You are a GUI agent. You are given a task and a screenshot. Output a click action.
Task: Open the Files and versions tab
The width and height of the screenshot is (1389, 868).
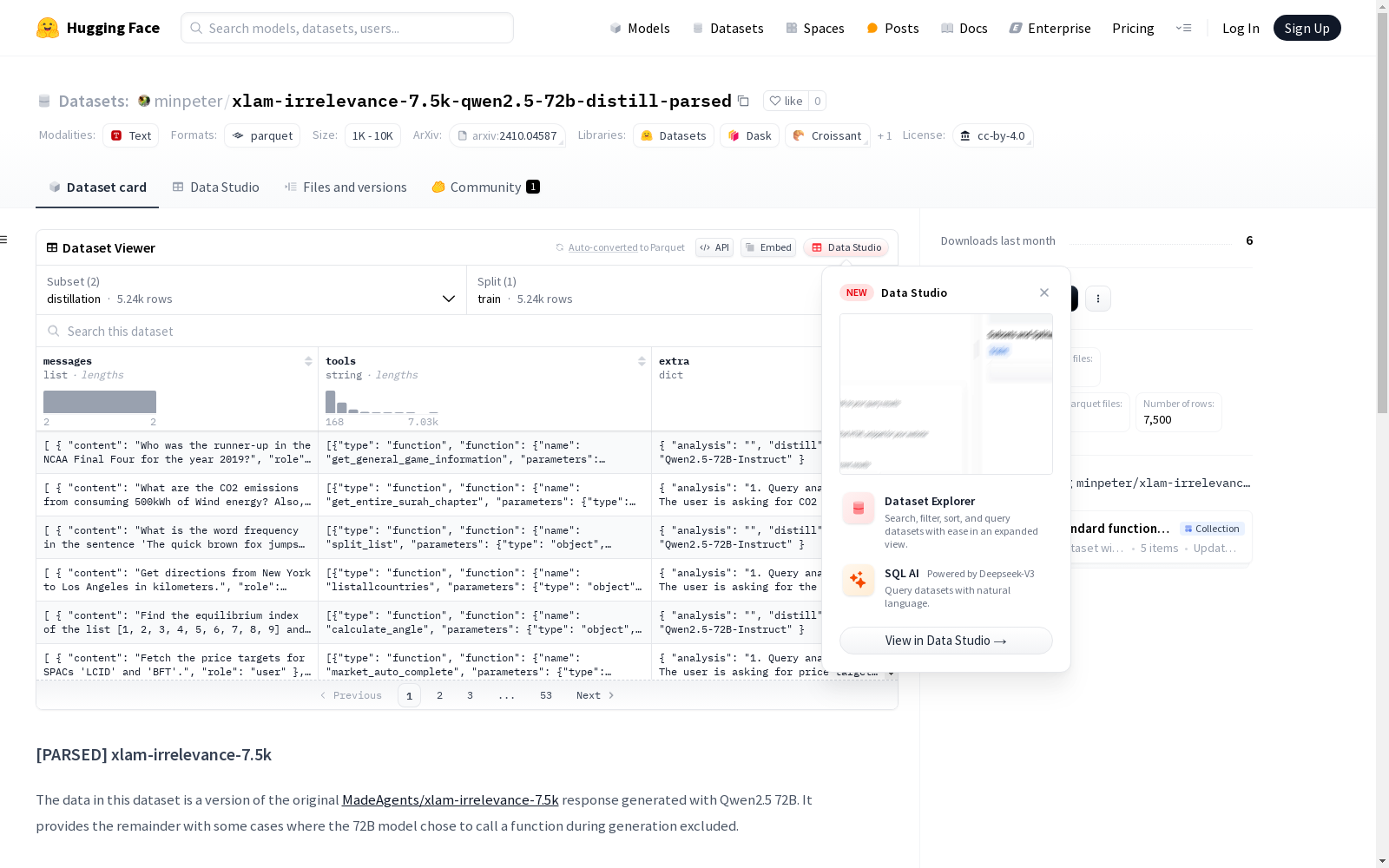coord(346,187)
